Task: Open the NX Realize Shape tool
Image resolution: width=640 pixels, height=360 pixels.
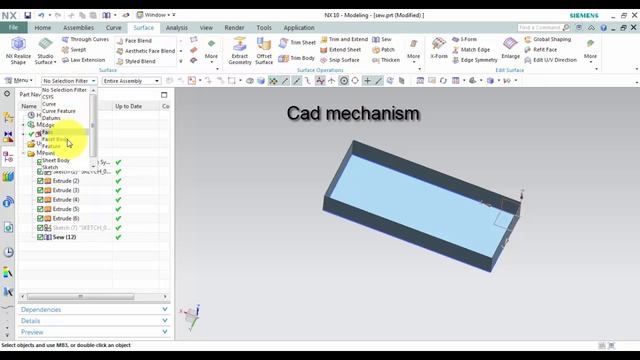Action: 18,51
